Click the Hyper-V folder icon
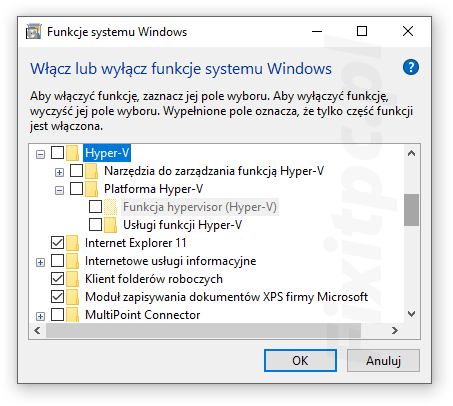 click(x=72, y=153)
